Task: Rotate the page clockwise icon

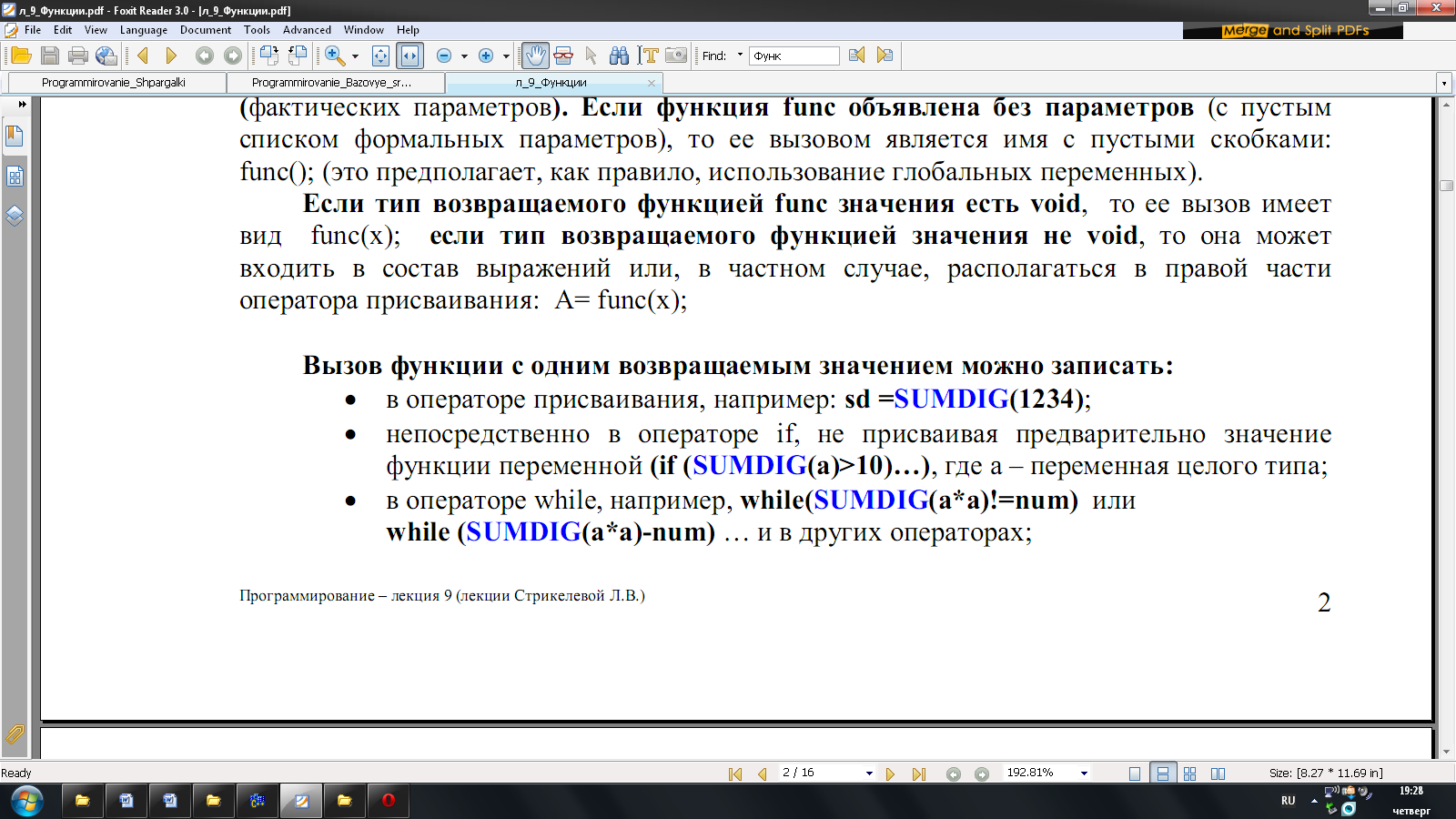Action: [269, 56]
